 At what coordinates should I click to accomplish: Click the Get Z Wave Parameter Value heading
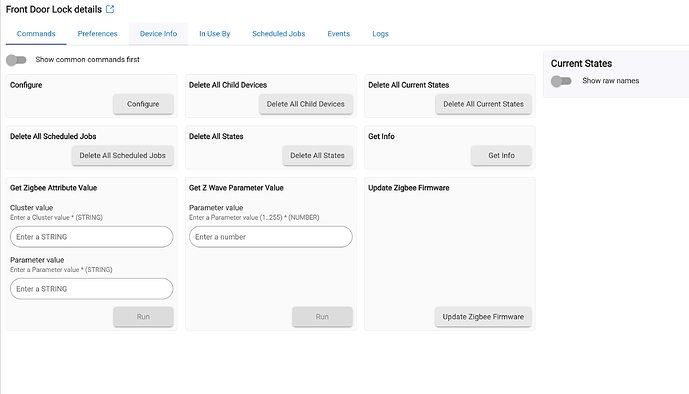(236, 188)
